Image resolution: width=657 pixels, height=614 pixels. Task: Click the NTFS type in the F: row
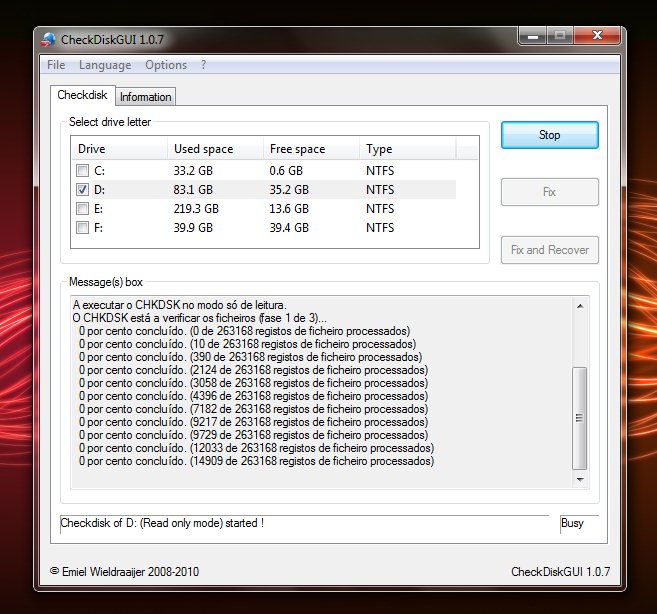click(x=380, y=228)
